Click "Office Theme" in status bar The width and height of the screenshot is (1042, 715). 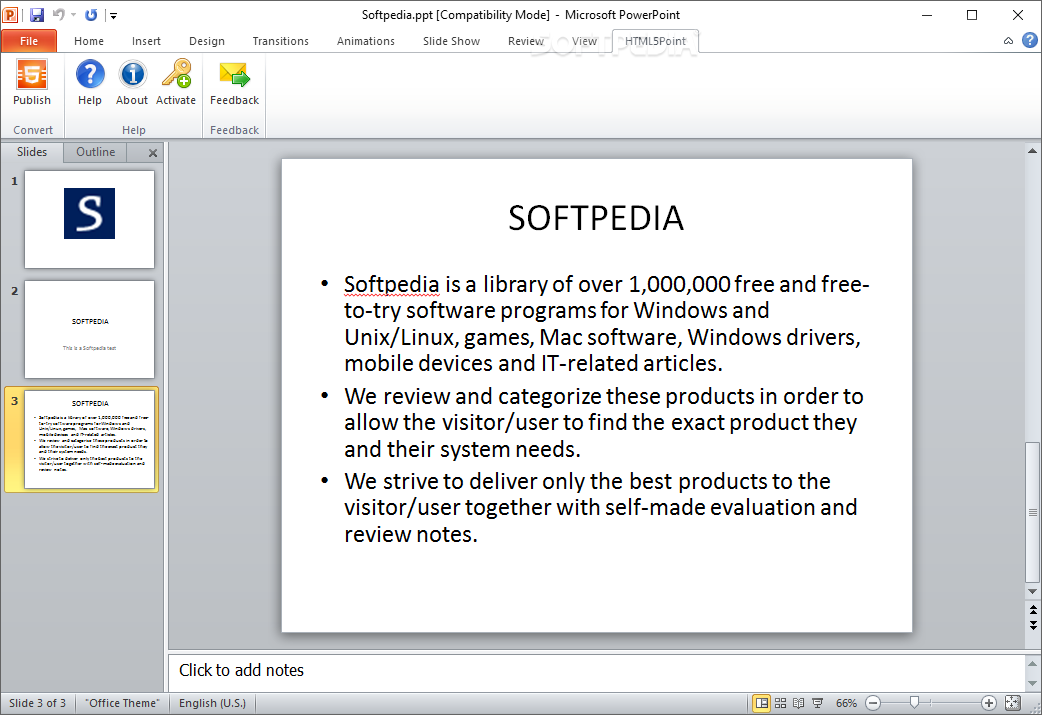point(123,703)
